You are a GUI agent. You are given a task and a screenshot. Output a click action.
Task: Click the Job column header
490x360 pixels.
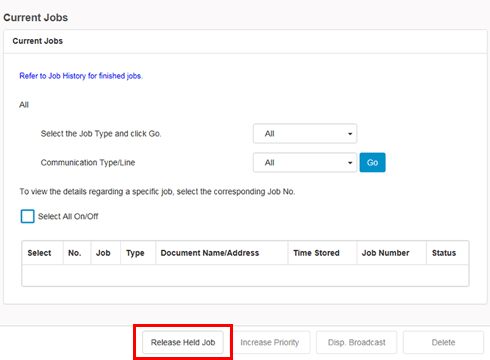pyautogui.click(x=103, y=253)
